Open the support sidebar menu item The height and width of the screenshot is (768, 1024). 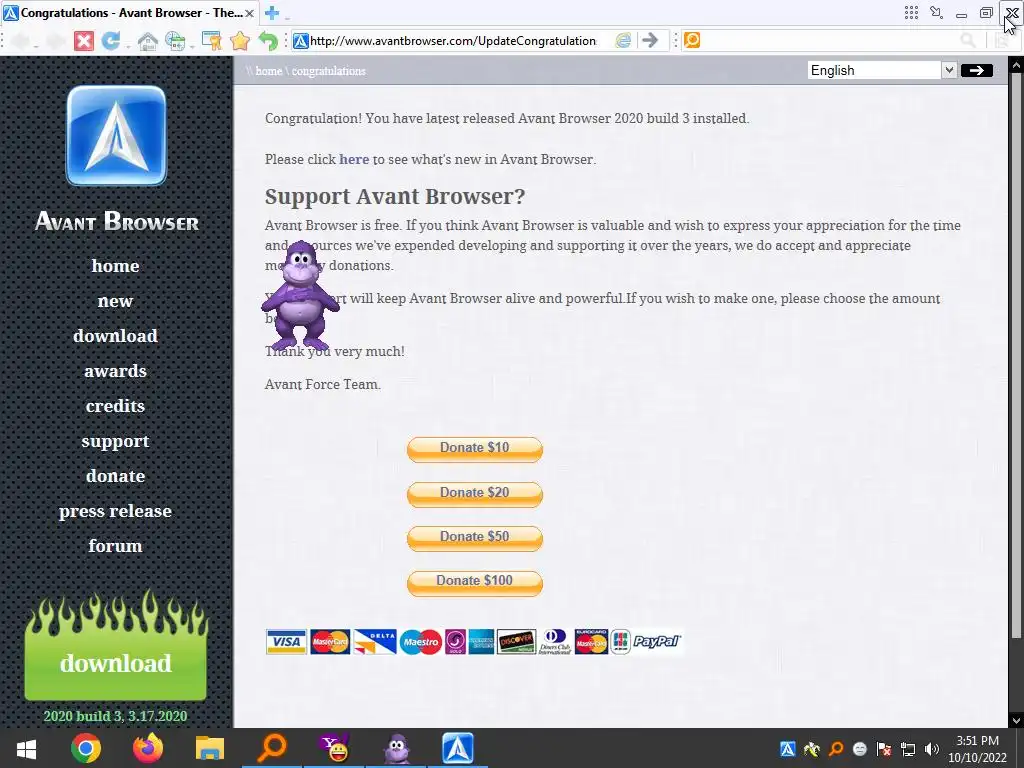pos(115,441)
